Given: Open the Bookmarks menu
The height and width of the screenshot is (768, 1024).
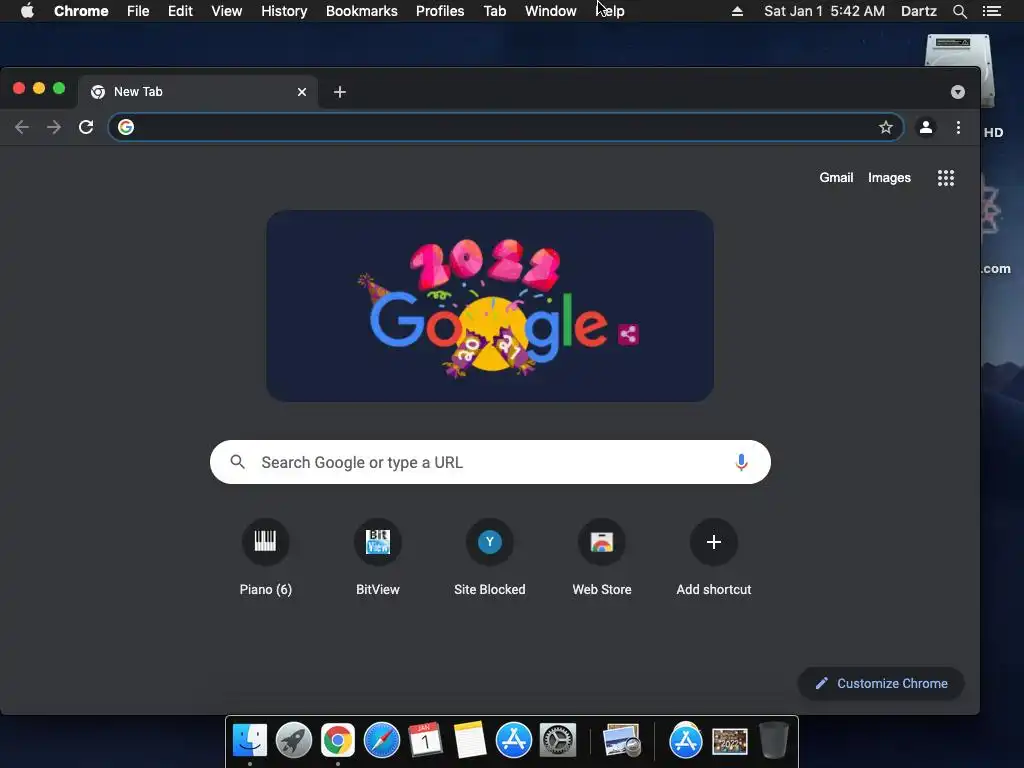Looking at the screenshot, I should (x=362, y=11).
